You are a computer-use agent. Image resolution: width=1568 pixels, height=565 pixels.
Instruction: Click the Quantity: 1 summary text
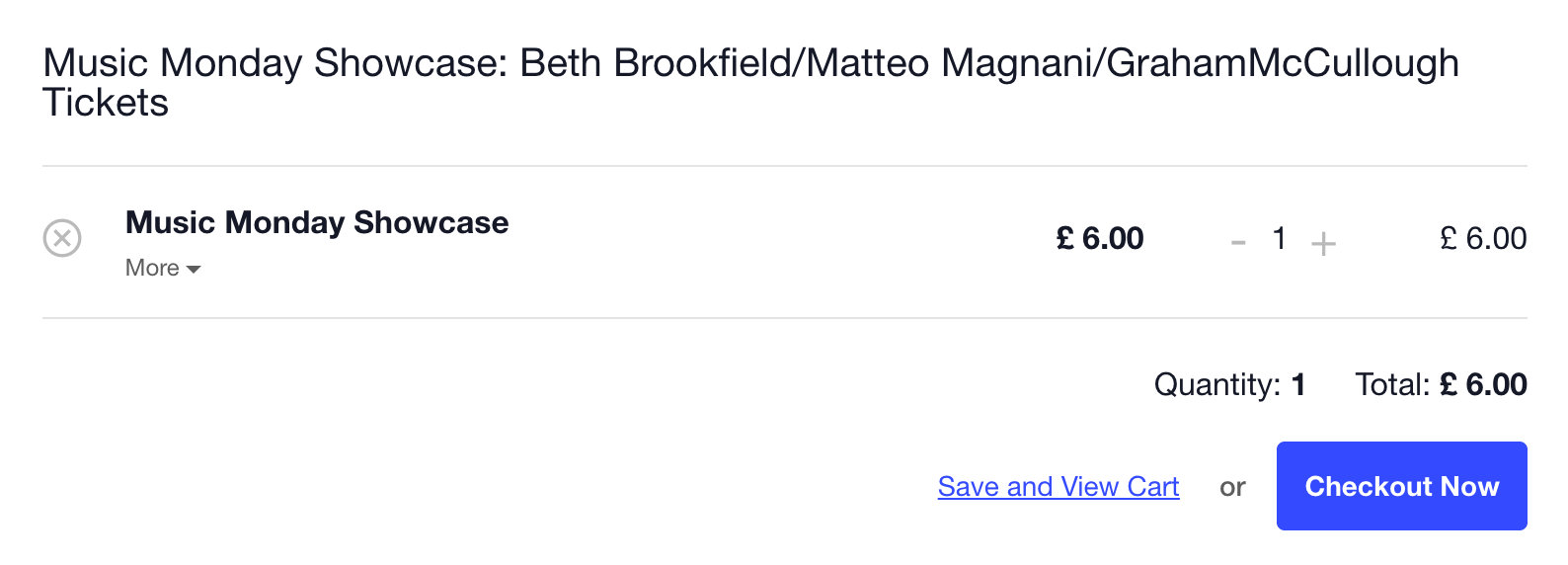pos(1229,384)
